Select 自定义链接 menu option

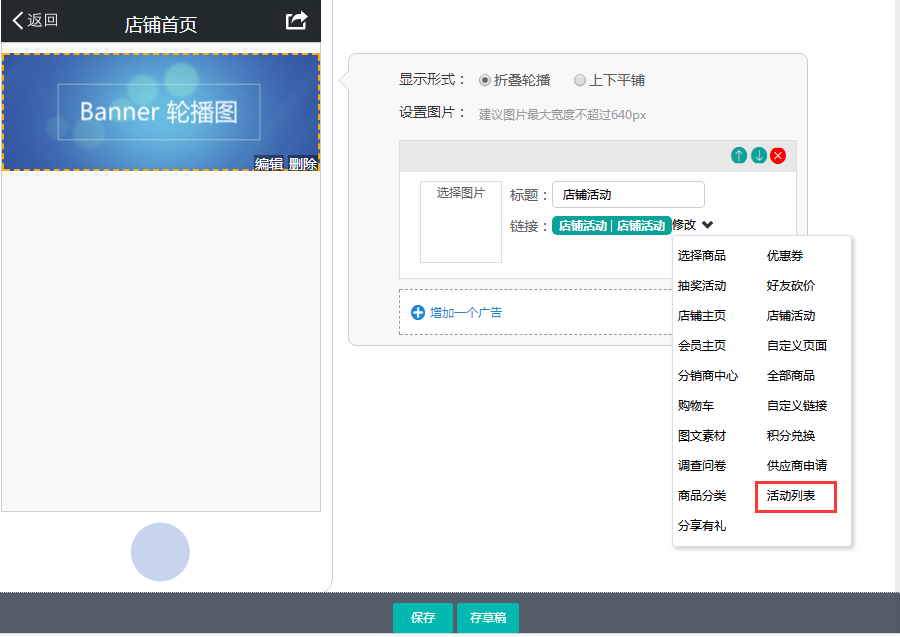click(x=797, y=406)
